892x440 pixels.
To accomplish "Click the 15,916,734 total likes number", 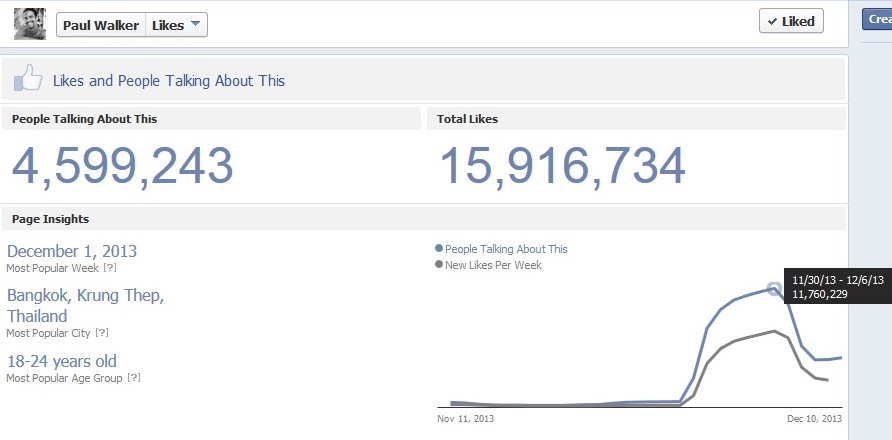I will click(562, 166).
